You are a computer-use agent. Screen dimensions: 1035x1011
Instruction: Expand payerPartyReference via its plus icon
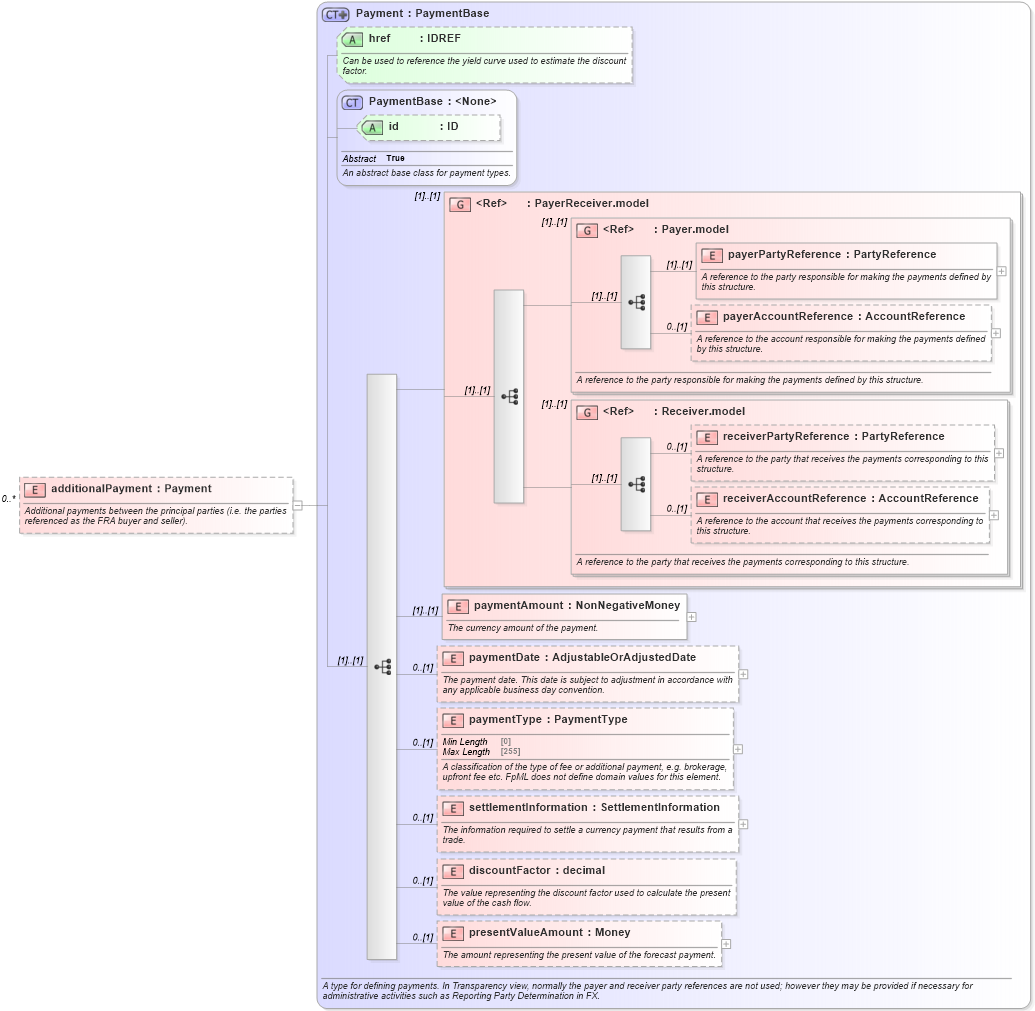[x=1000, y=270]
